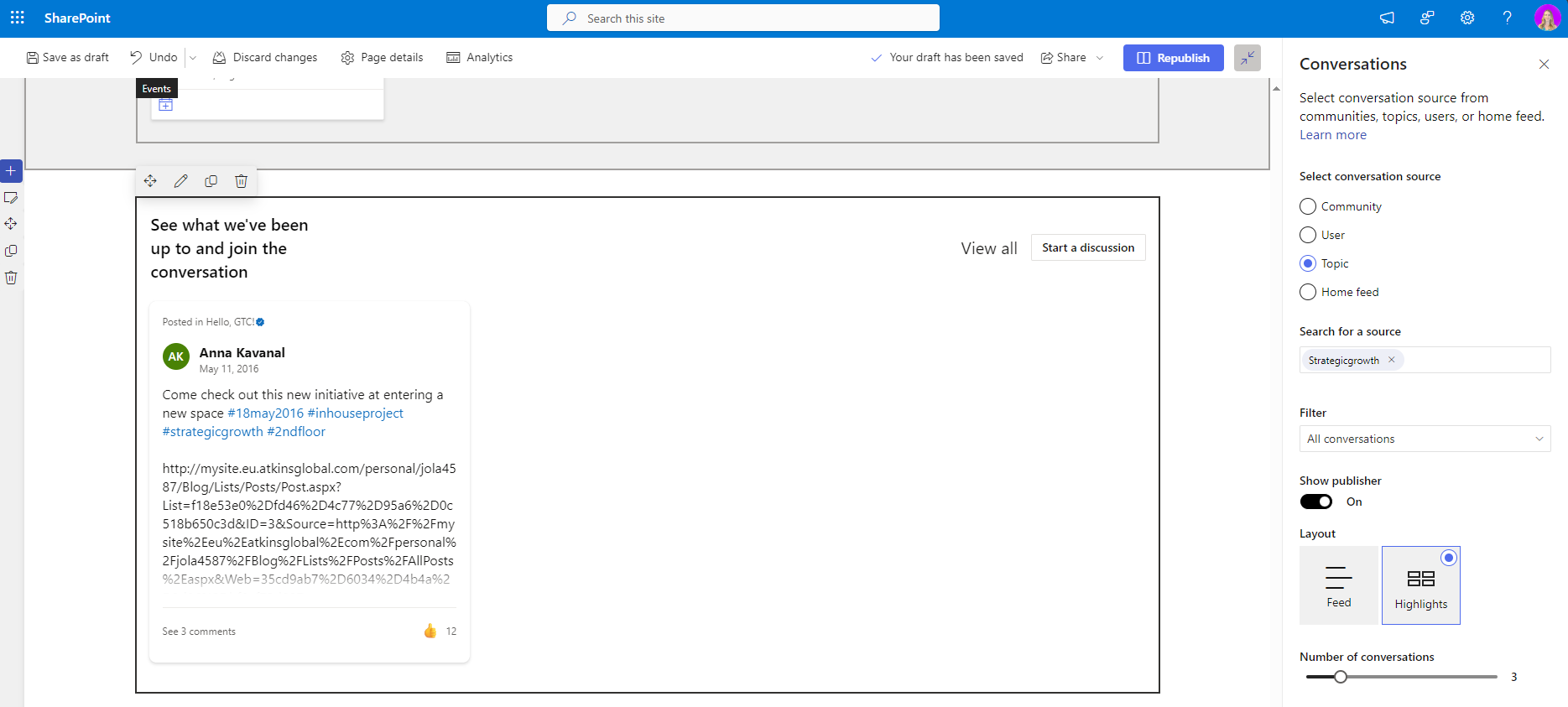Select the Topic radio button
This screenshot has width=1568, height=707.
[1308, 263]
